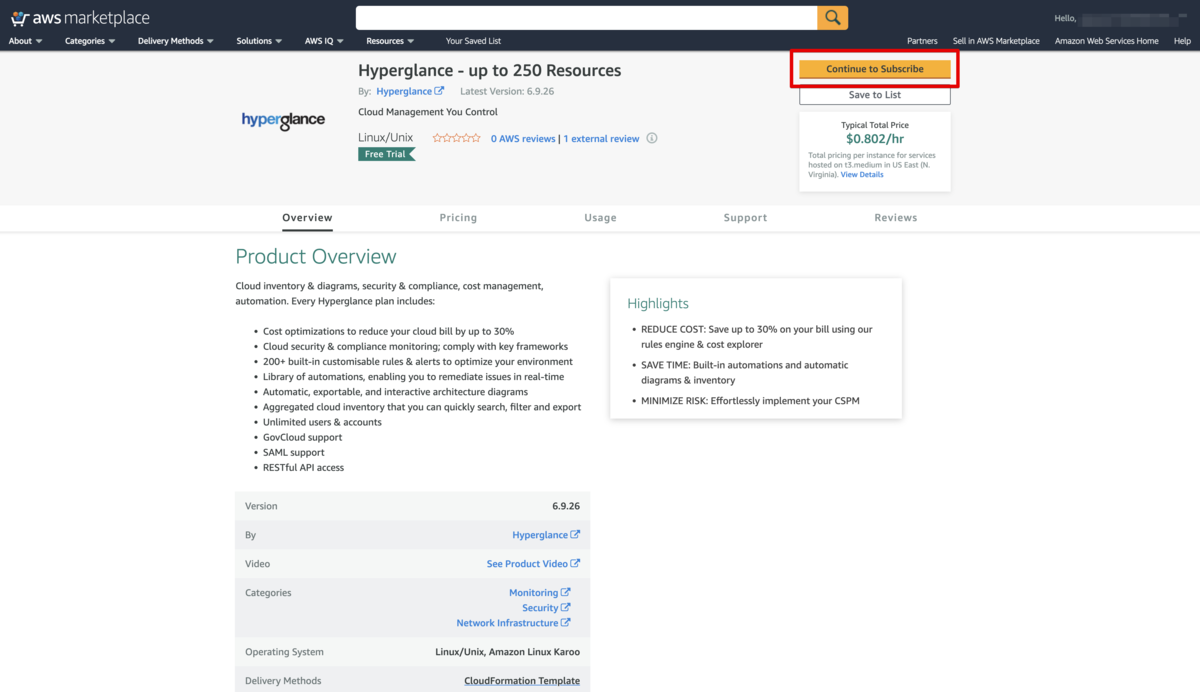Open Amazon Web Services Home
Screen dimensions: 1200x692
1106,41
